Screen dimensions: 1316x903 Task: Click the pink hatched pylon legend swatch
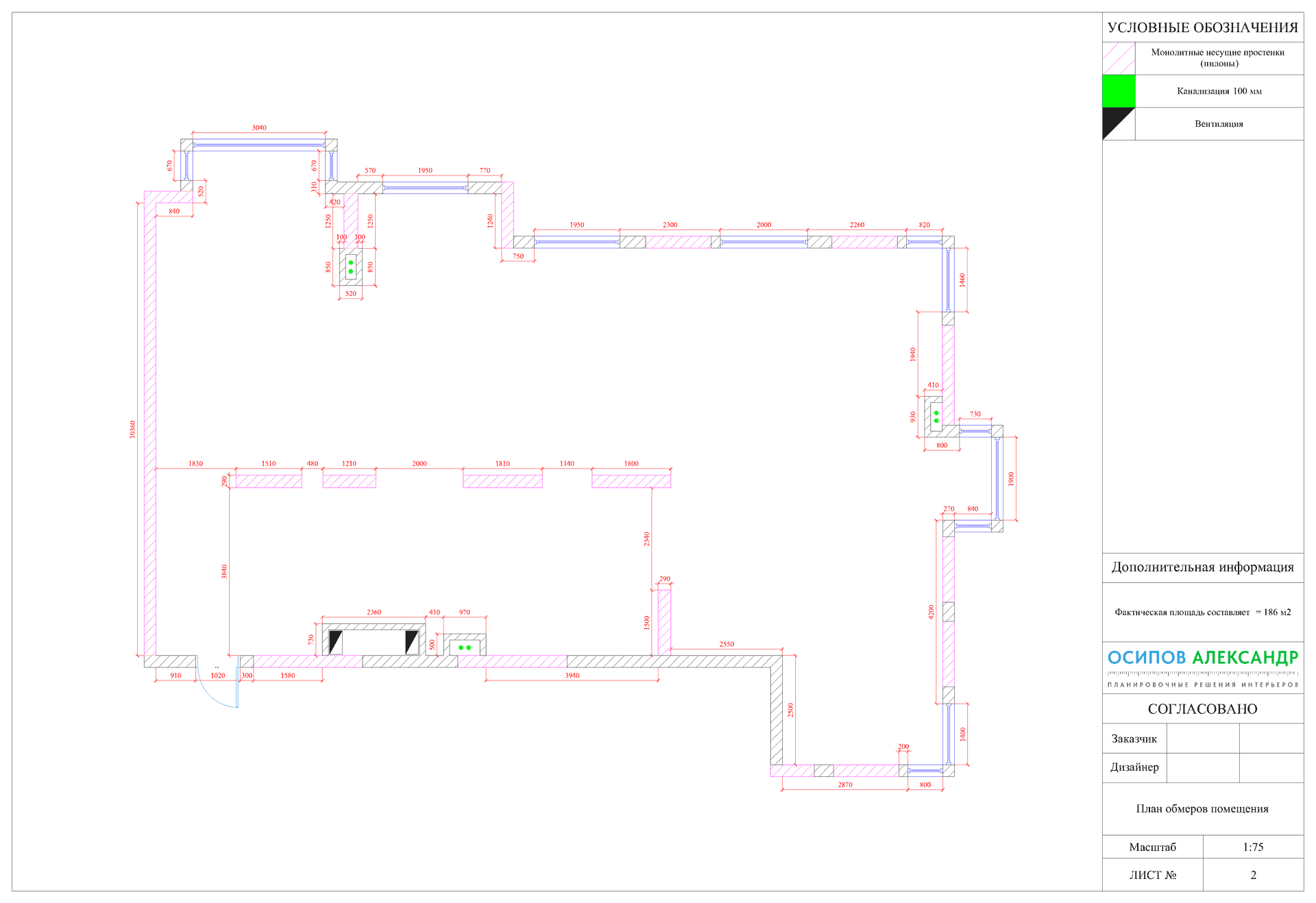point(1118,58)
